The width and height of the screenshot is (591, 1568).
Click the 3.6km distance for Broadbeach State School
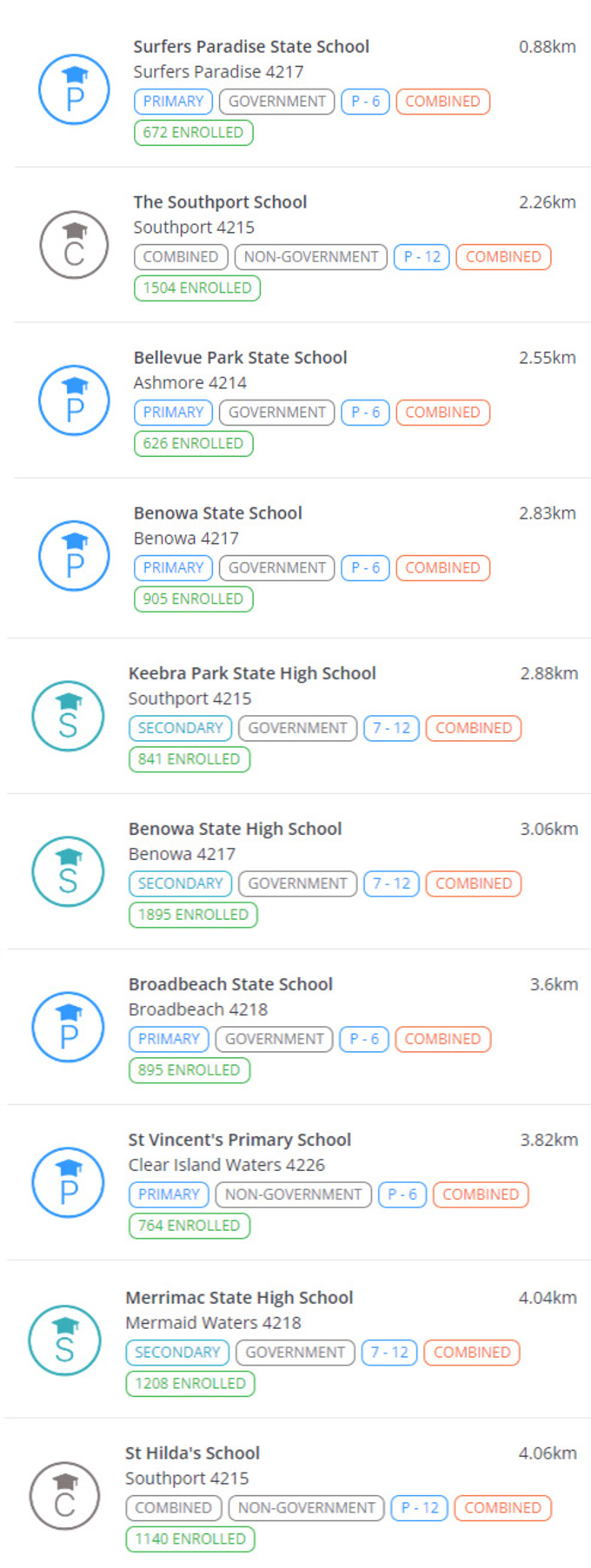(554, 984)
